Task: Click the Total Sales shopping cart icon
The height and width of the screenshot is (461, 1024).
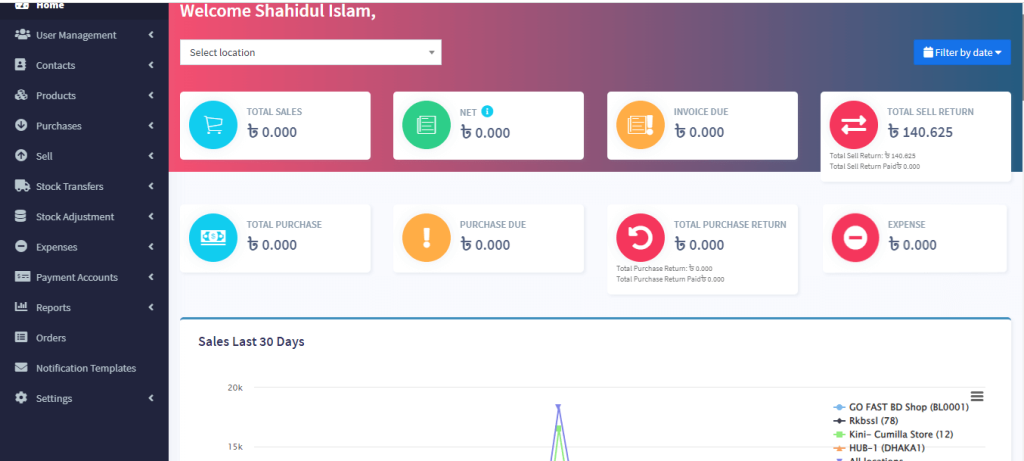Action: pos(213,125)
